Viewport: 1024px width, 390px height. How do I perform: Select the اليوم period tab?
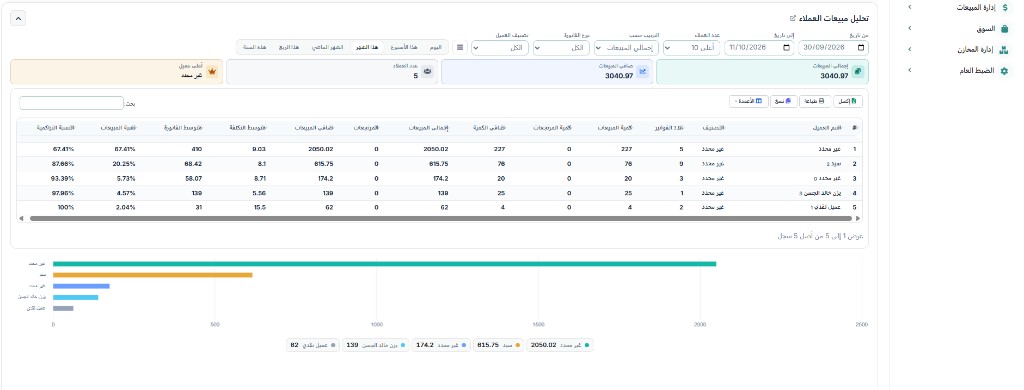pos(436,48)
